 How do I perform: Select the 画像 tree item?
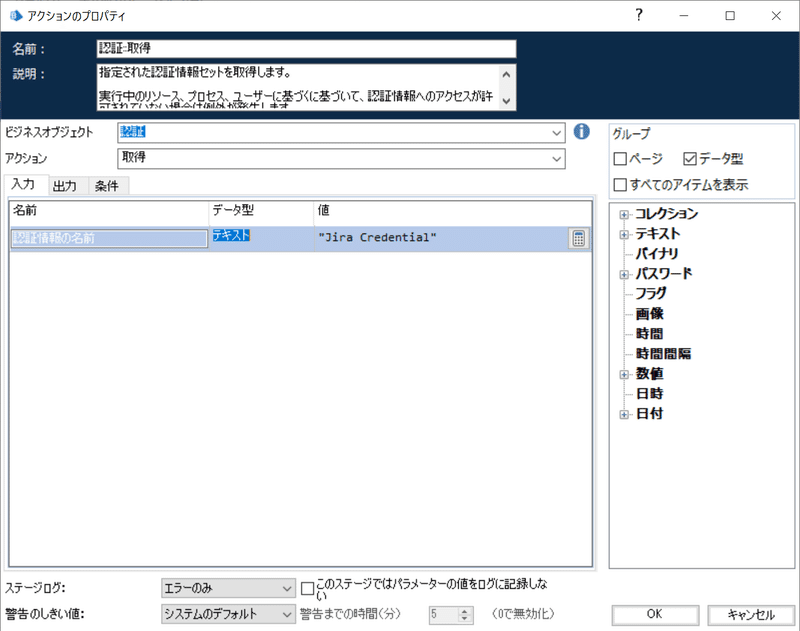649,313
